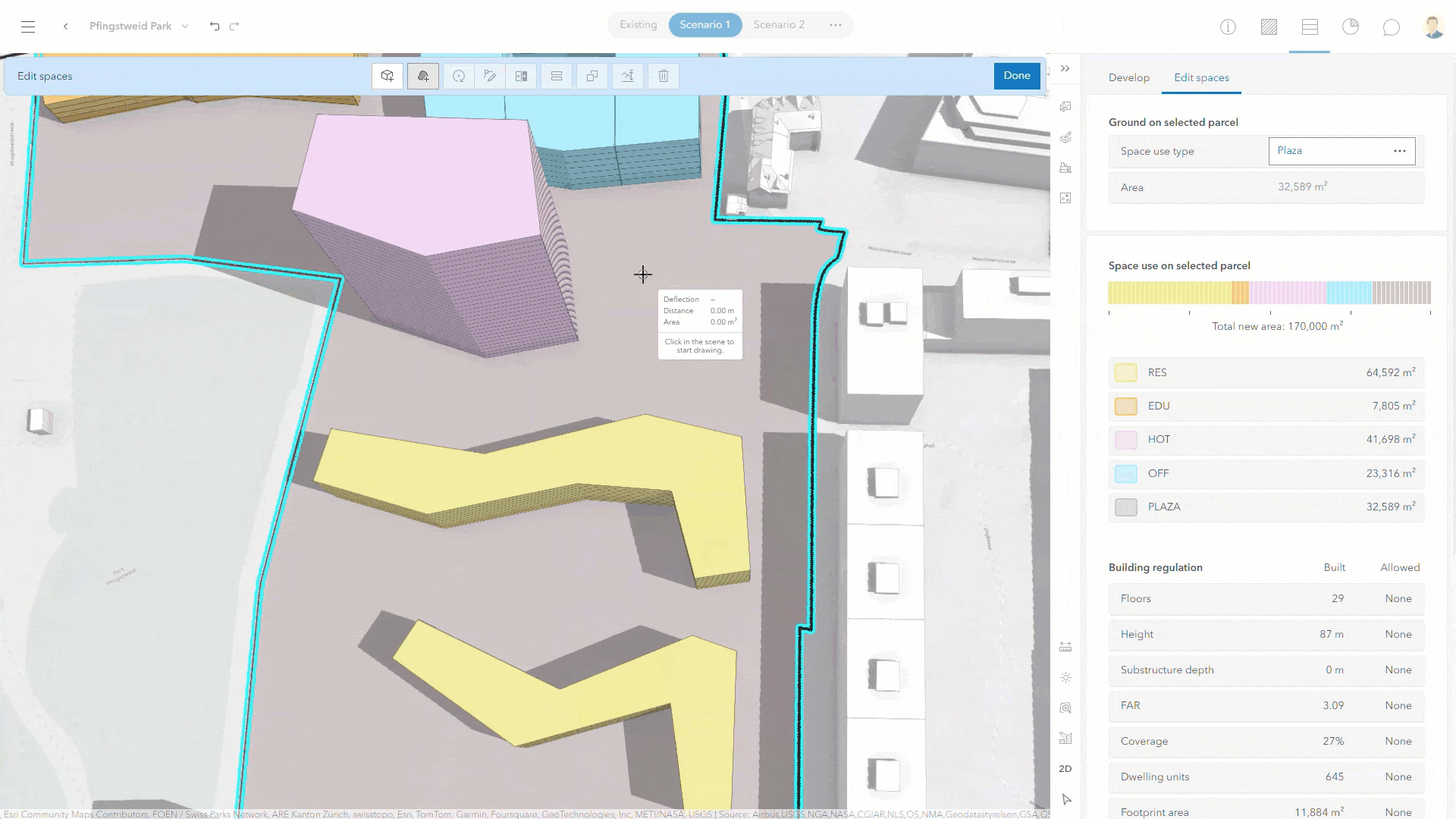Select the add building tool
Screen dimensions: 1456x819
[x=388, y=76]
